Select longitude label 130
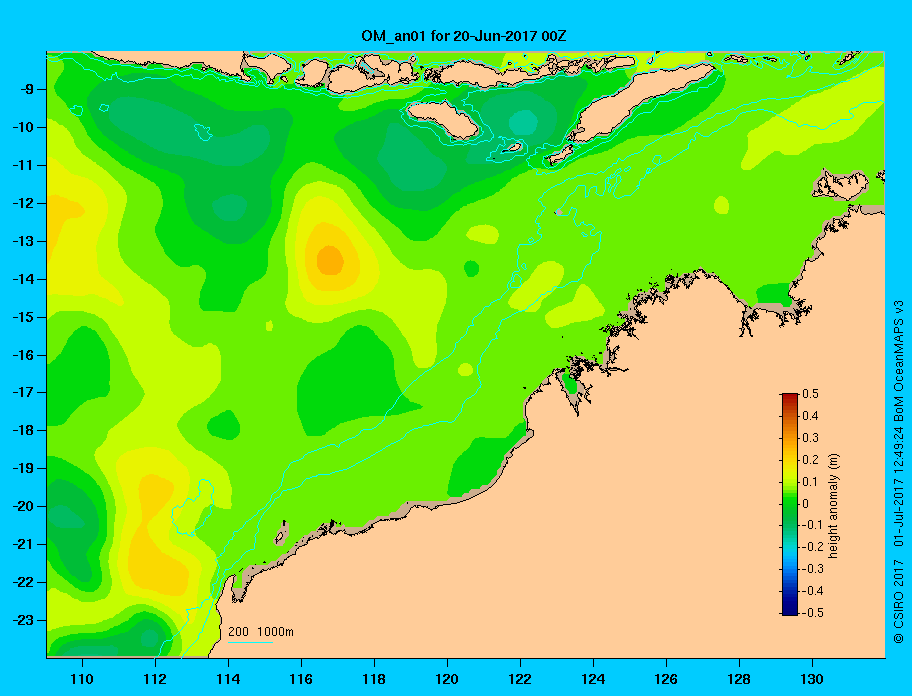 (x=812, y=679)
